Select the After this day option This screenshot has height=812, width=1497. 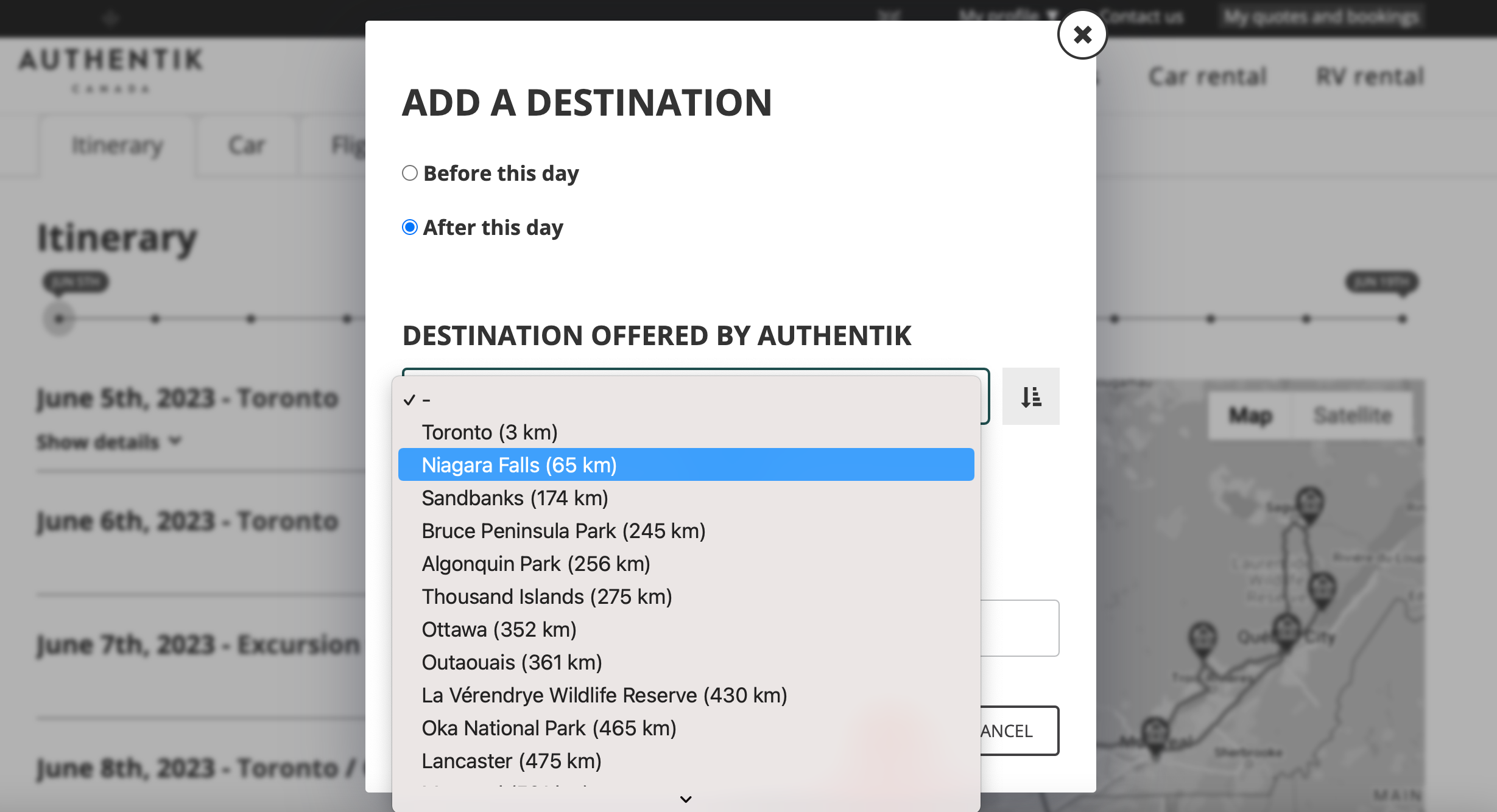click(x=410, y=228)
